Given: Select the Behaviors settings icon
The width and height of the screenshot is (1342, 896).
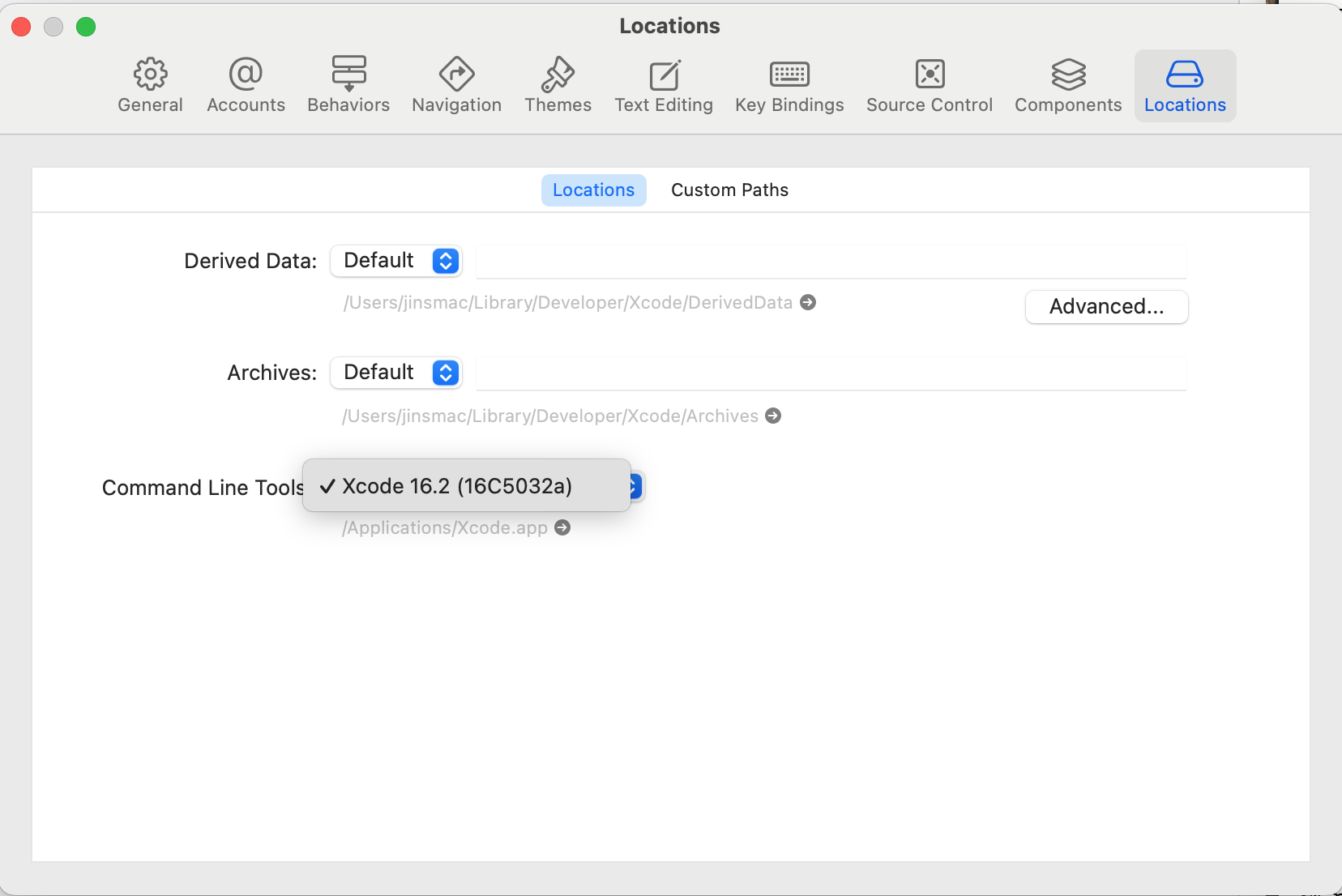Looking at the screenshot, I should [x=348, y=84].
